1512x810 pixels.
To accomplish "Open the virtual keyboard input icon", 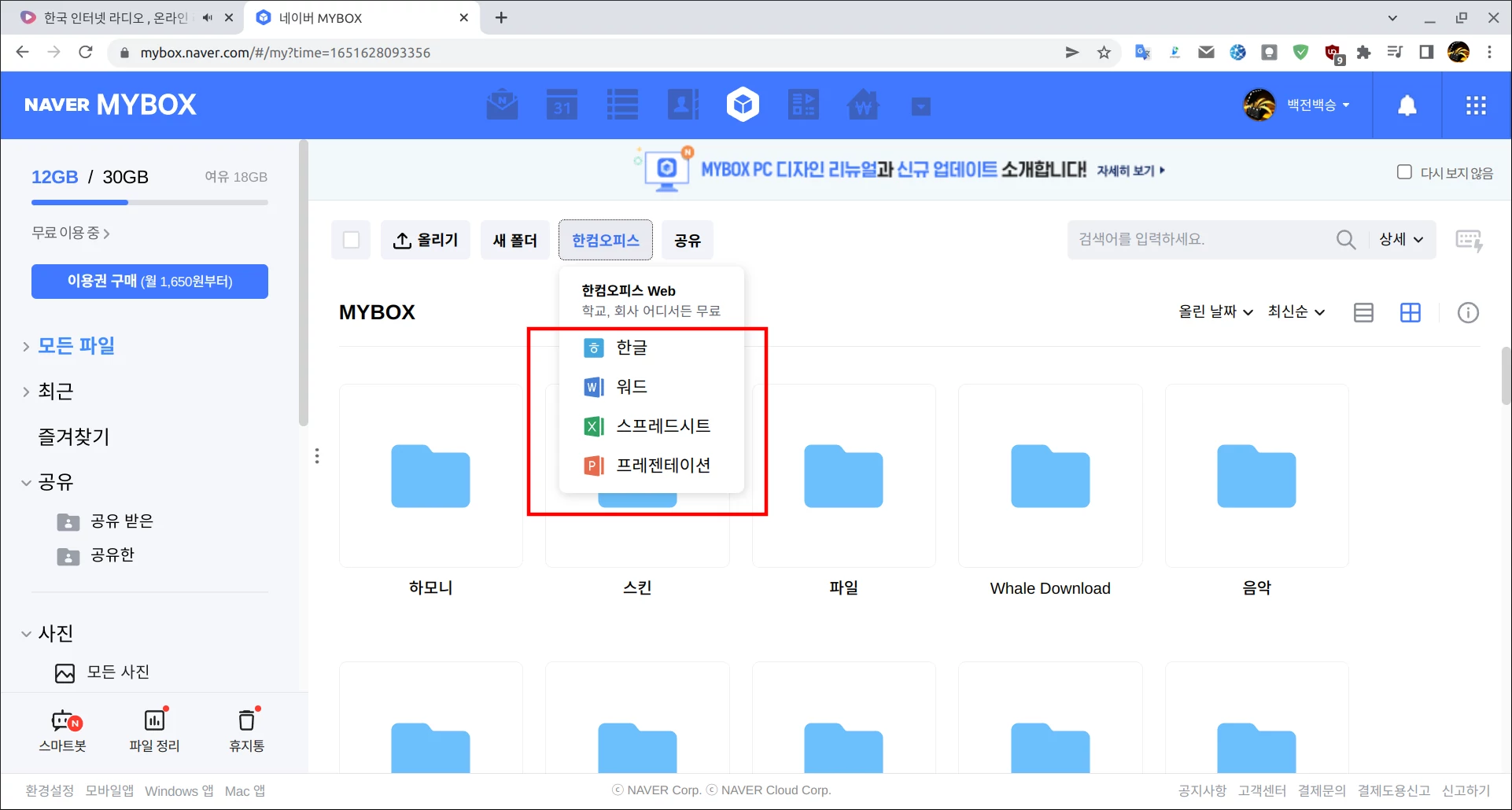I will click(x=1469, y=240).
